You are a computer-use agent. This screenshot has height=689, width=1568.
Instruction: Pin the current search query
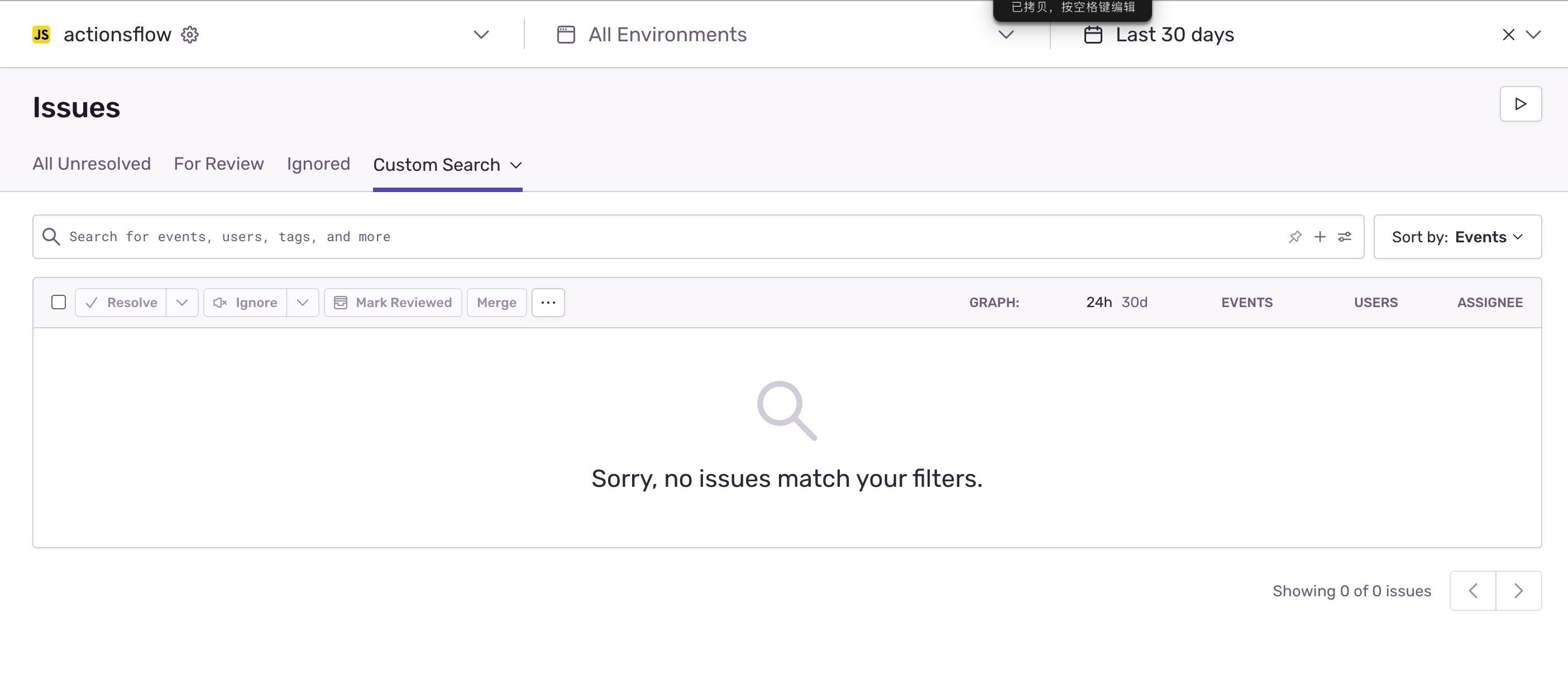[1295, 237]
